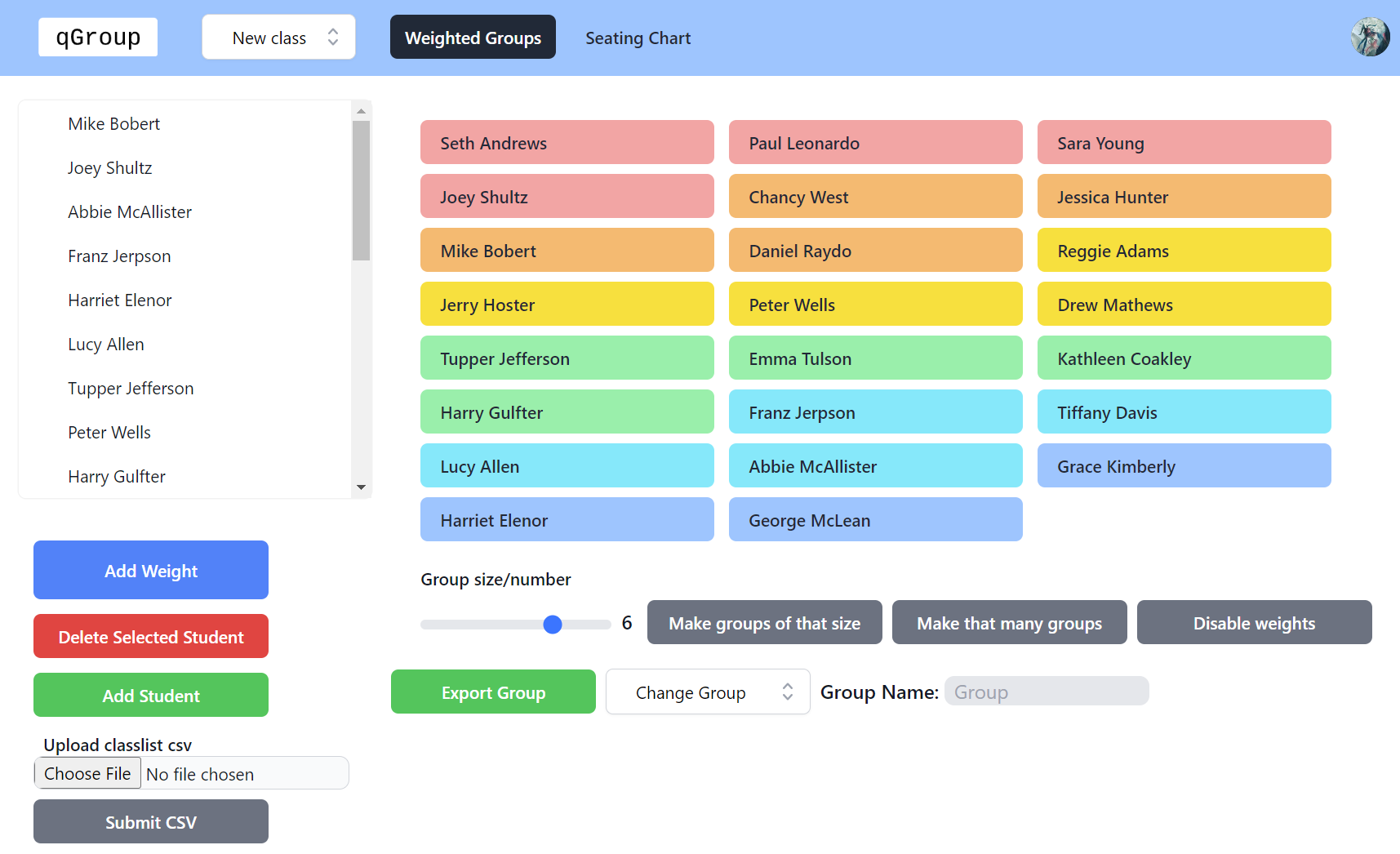The width and height of the screenshot is (1400, 854).
Task: Switch to the Weighted Groups tab
Action: click(473, 38)
